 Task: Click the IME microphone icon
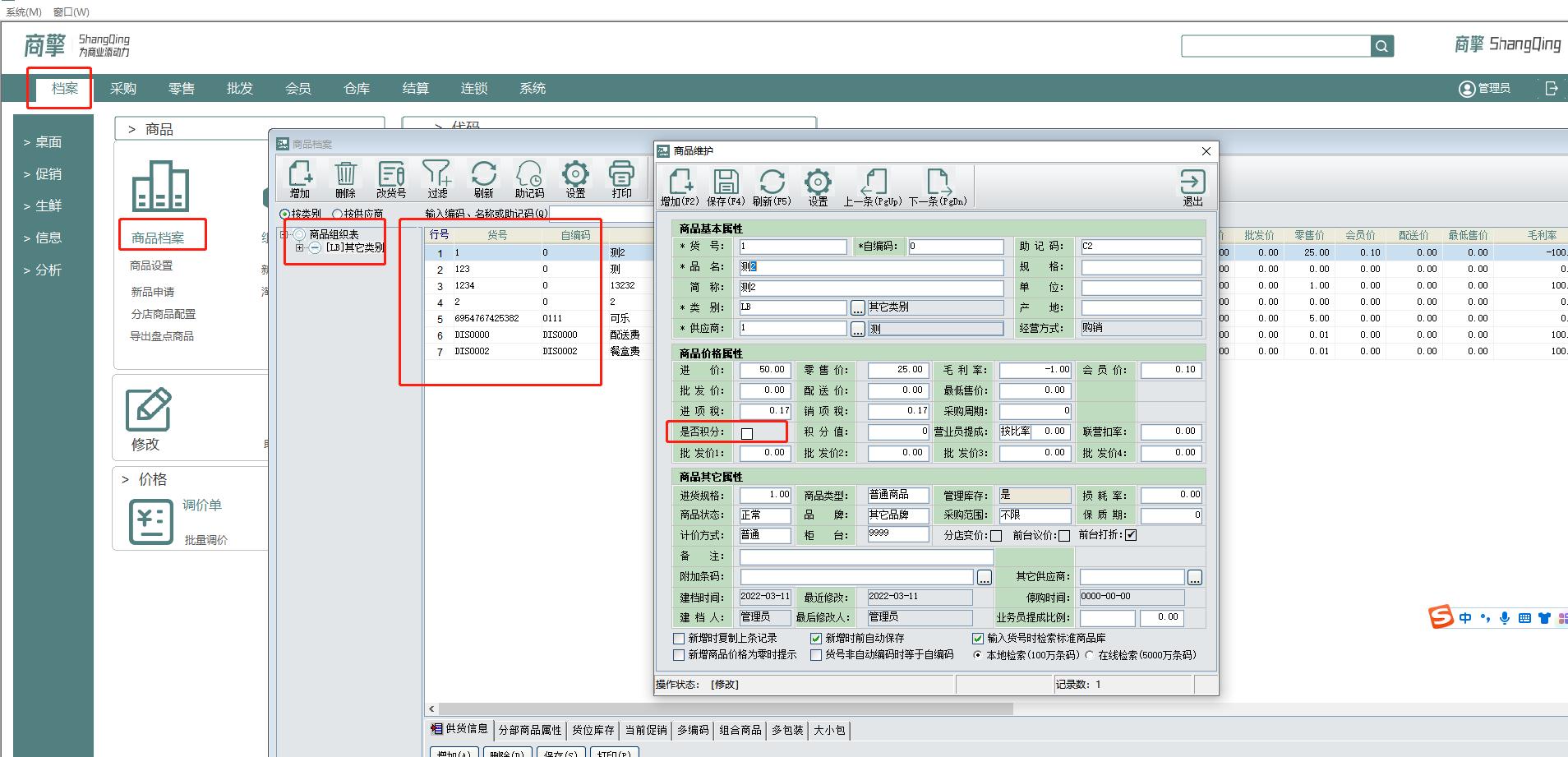(1505, 618)
